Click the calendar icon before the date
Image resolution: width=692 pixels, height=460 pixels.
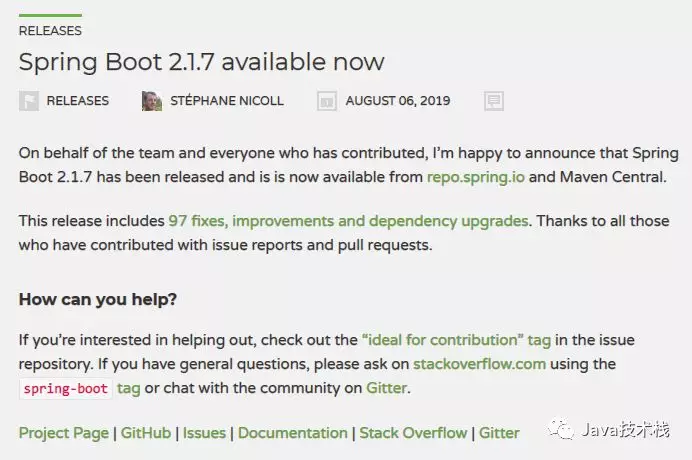(327, 101)
